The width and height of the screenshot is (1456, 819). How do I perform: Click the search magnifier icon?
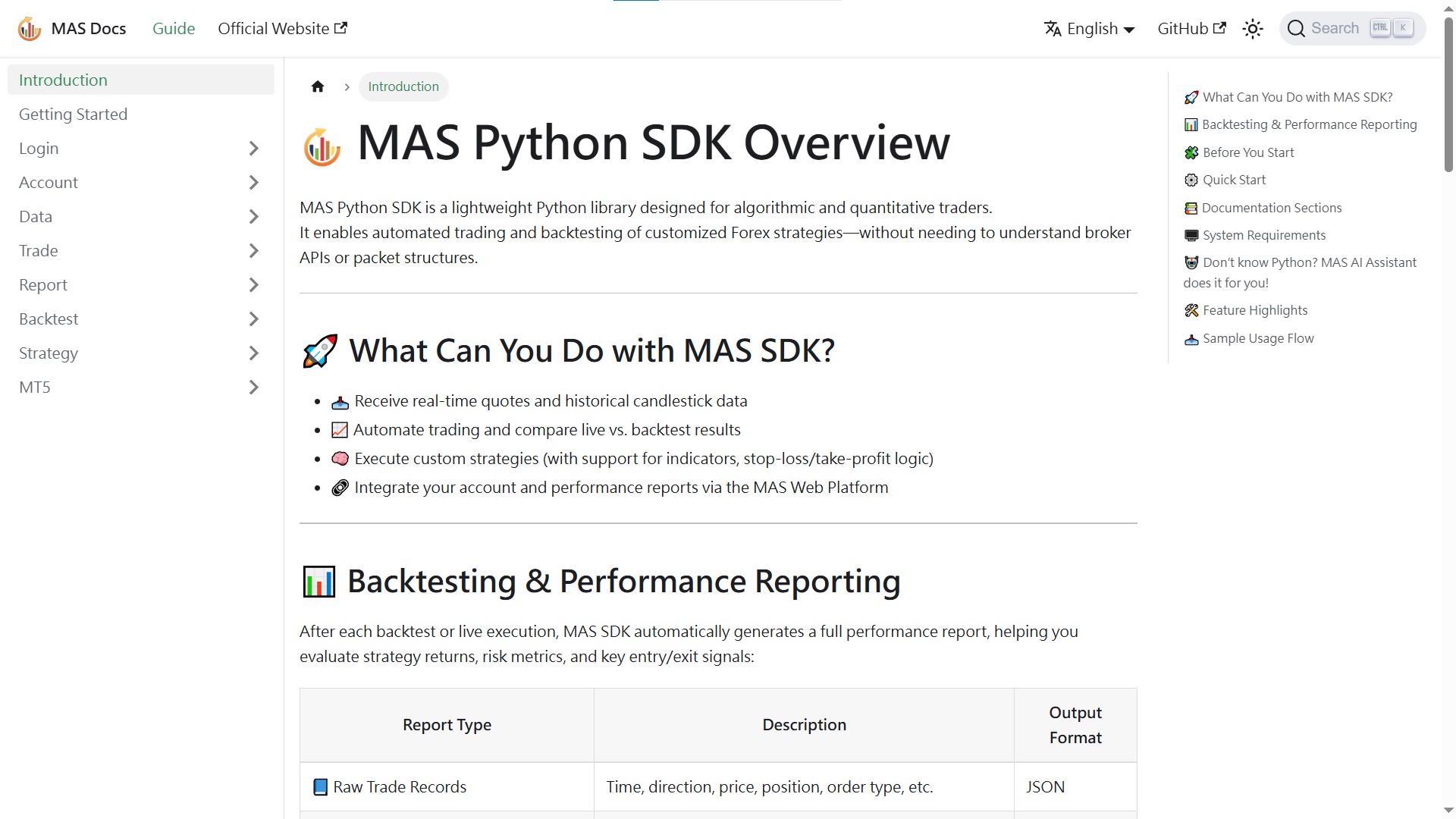[1297, 28]
